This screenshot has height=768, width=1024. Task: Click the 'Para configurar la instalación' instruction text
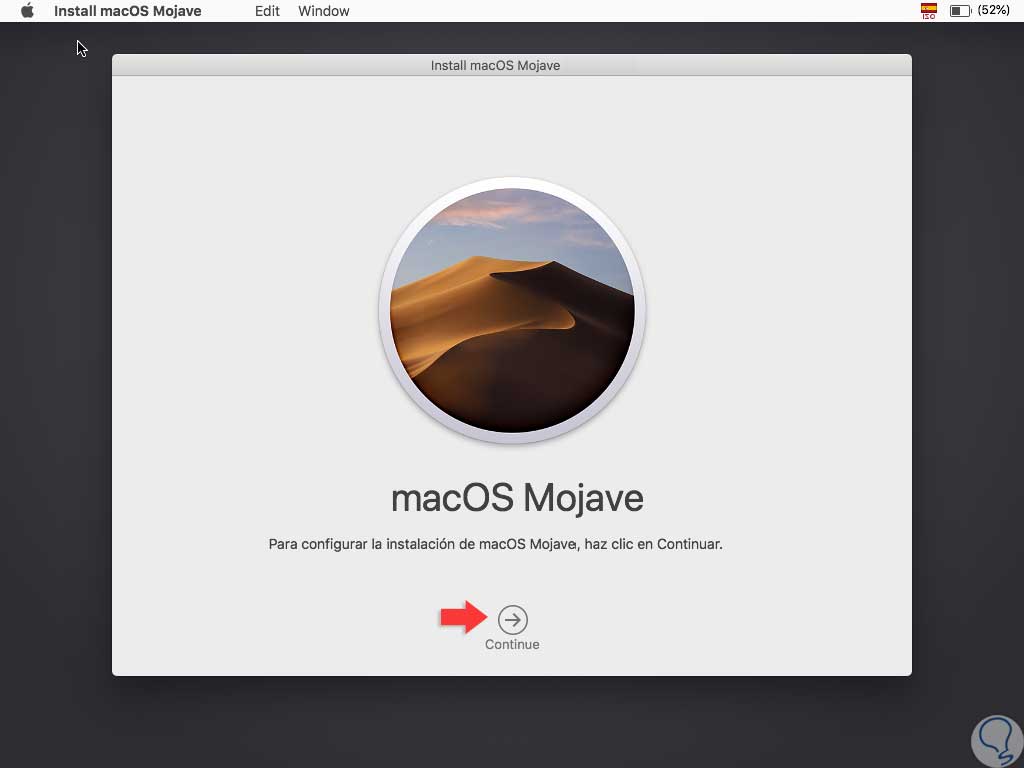[496, 544]
